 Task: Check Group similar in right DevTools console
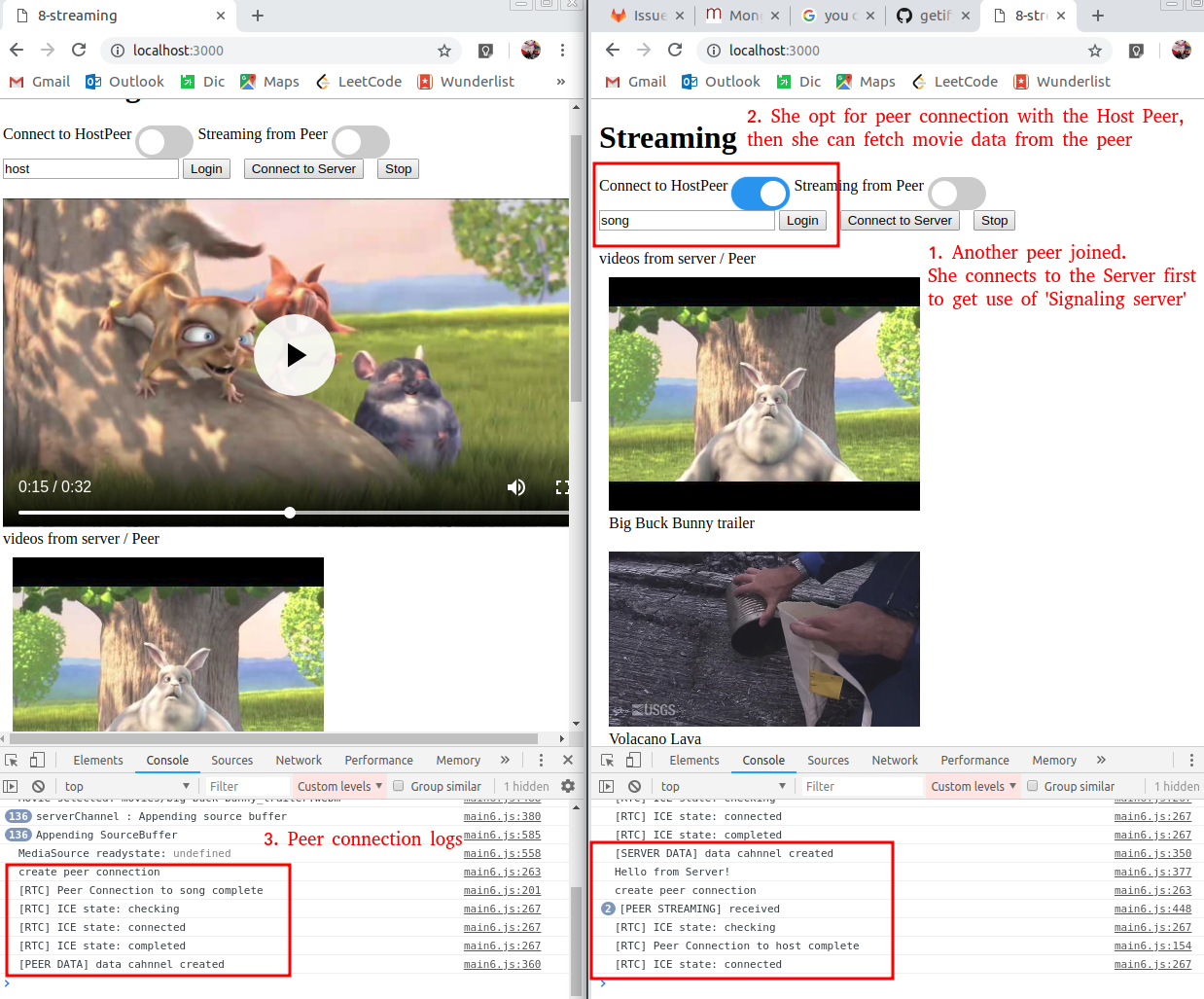[x=1033, y=786]
